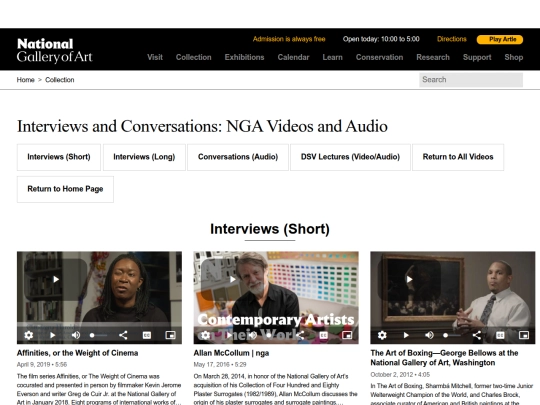Image resolution: width=540 pixels, height=405 pixels.
Task: Open the Exhibitions menu
Action: coord(245,57)
